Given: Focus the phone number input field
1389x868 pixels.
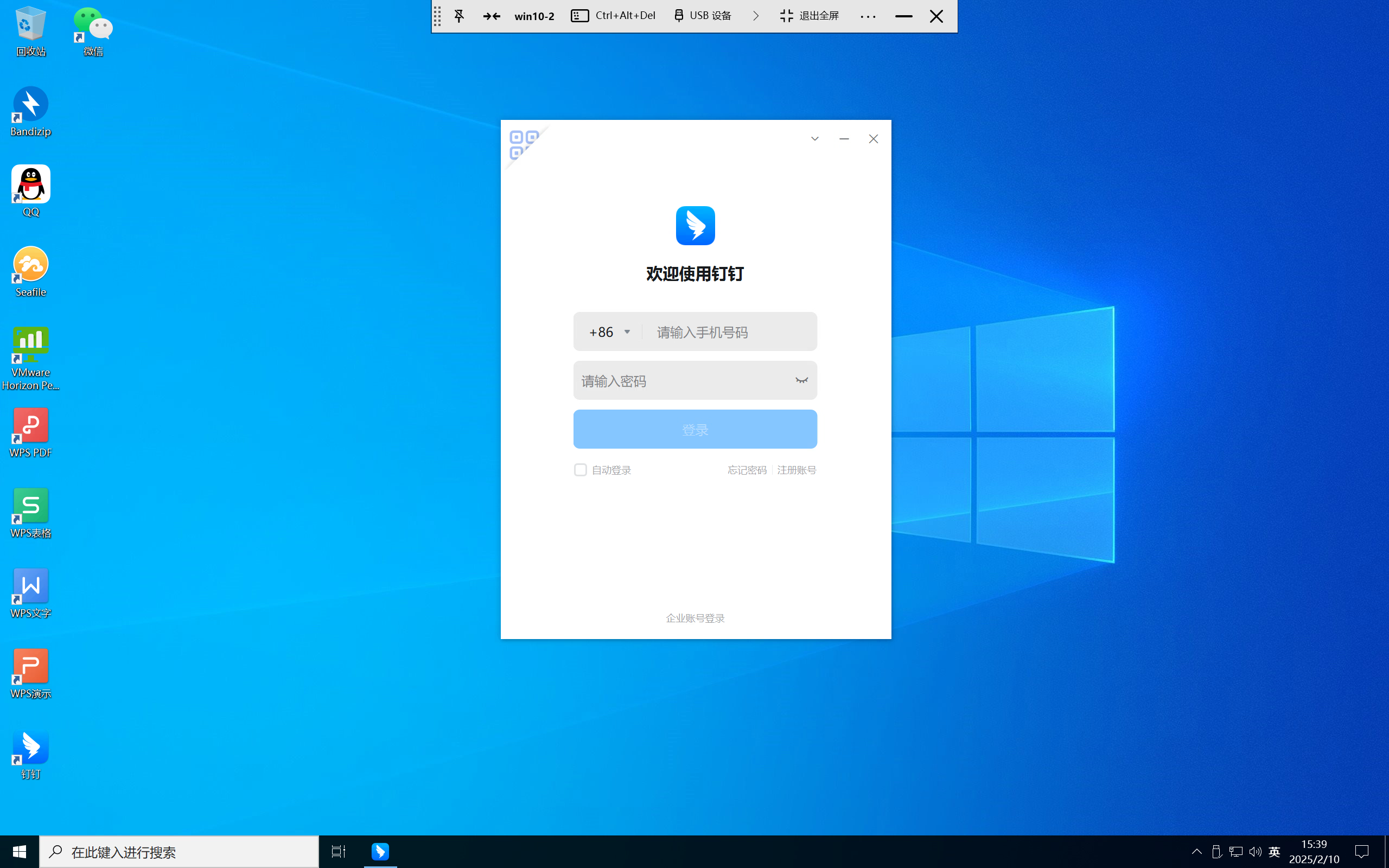Looking at the screenshot, I should 729,332.
